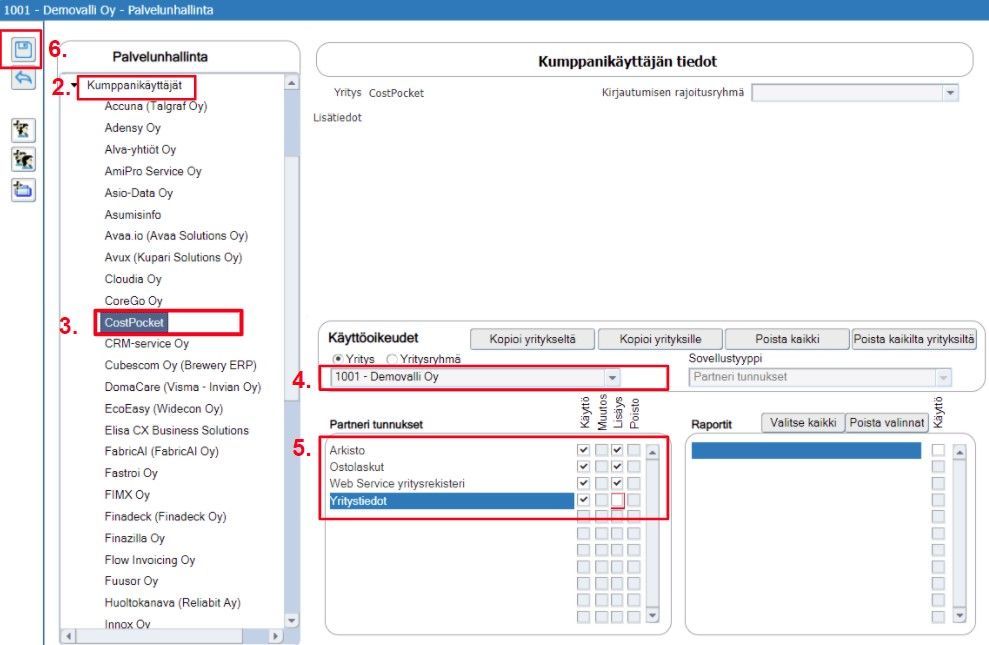989x645 pixels.
Task: Select the highlighted blank row in Raportit
Action: tap(806, 450)
